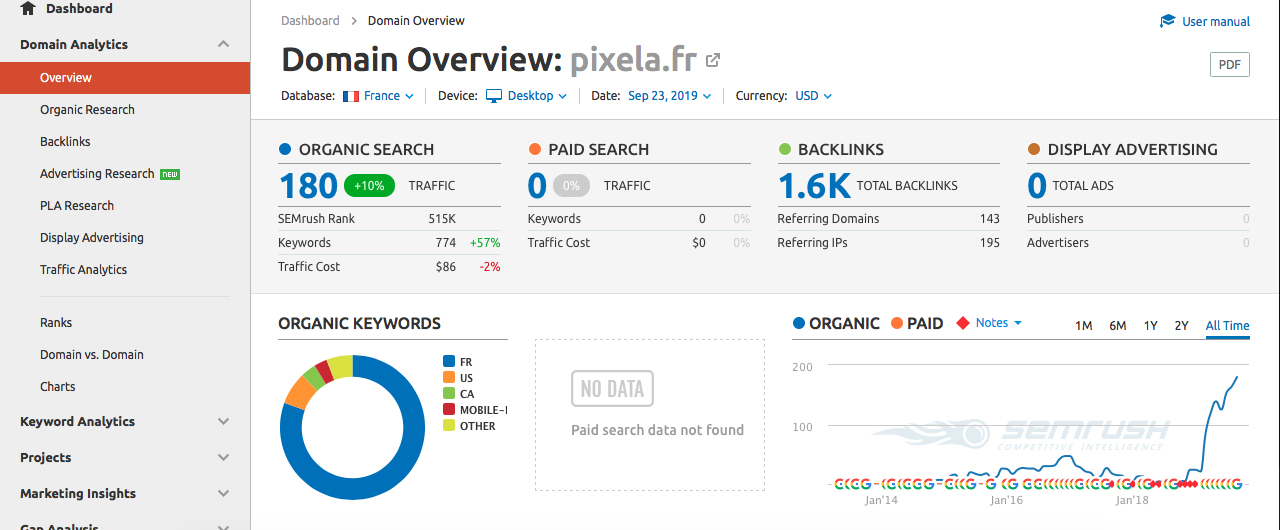Click the User manual graduation cap icon

1167,21
